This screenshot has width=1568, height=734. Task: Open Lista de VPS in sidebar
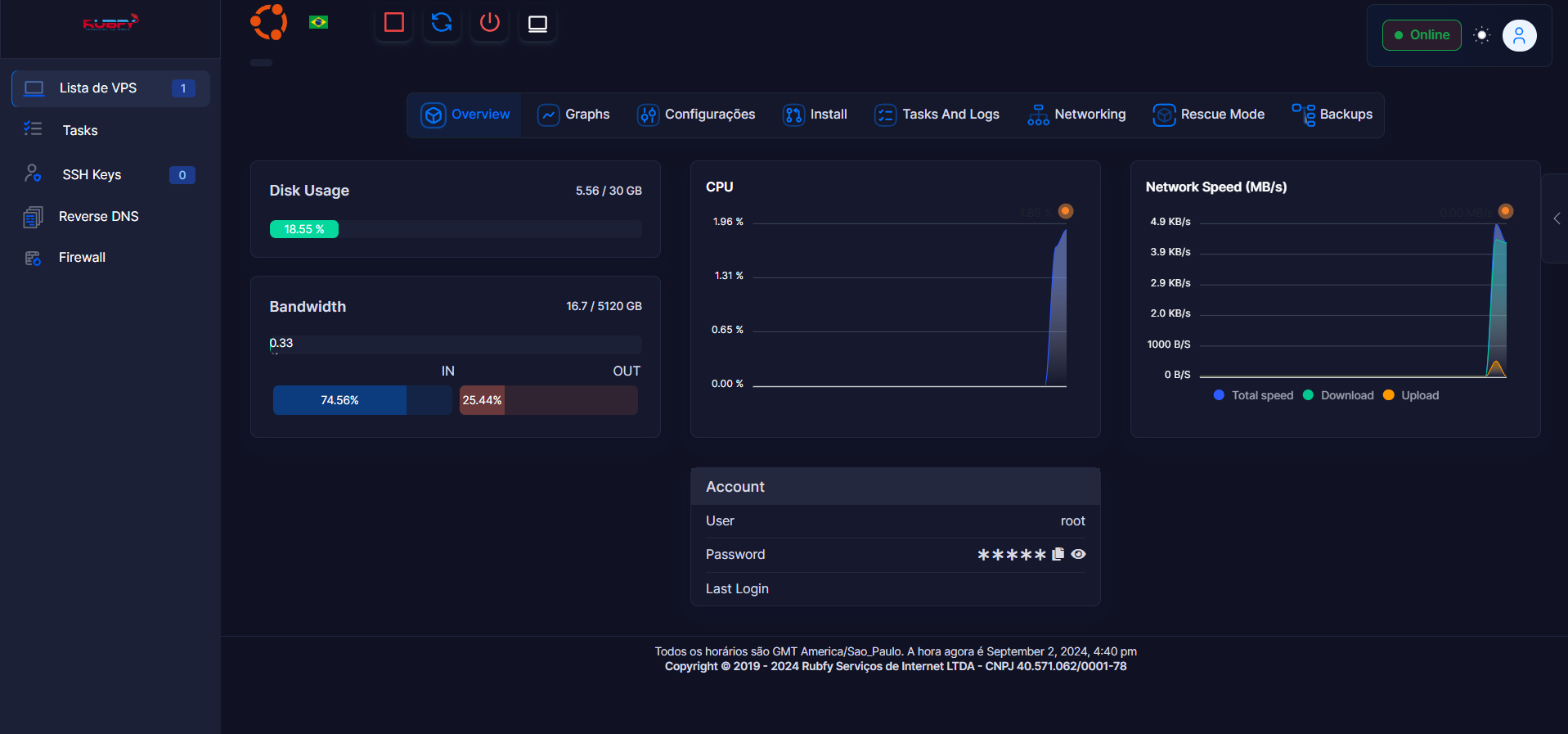110,88
